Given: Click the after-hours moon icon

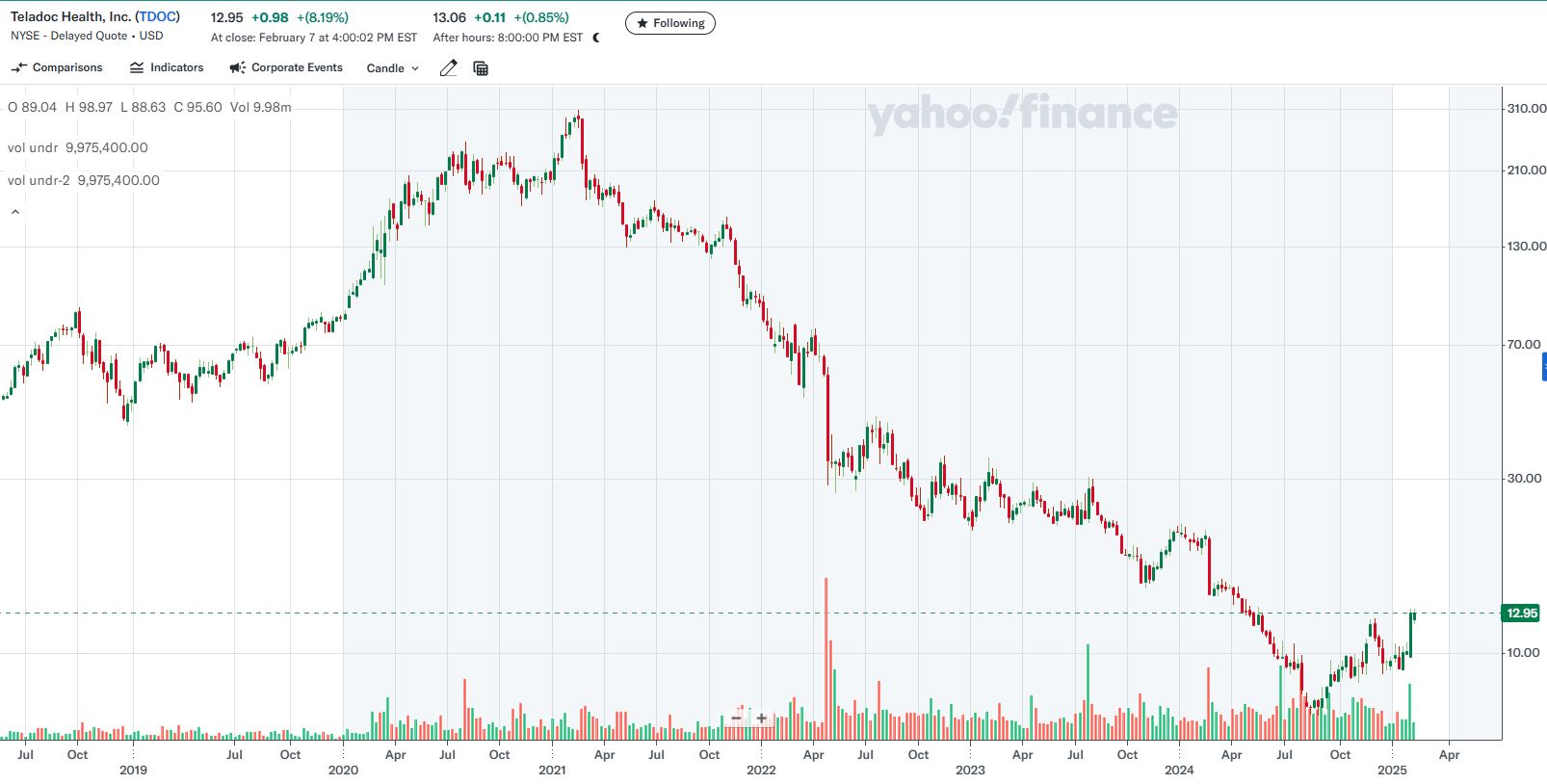Looking at the screenshot, I should click(x=596, y=38).
